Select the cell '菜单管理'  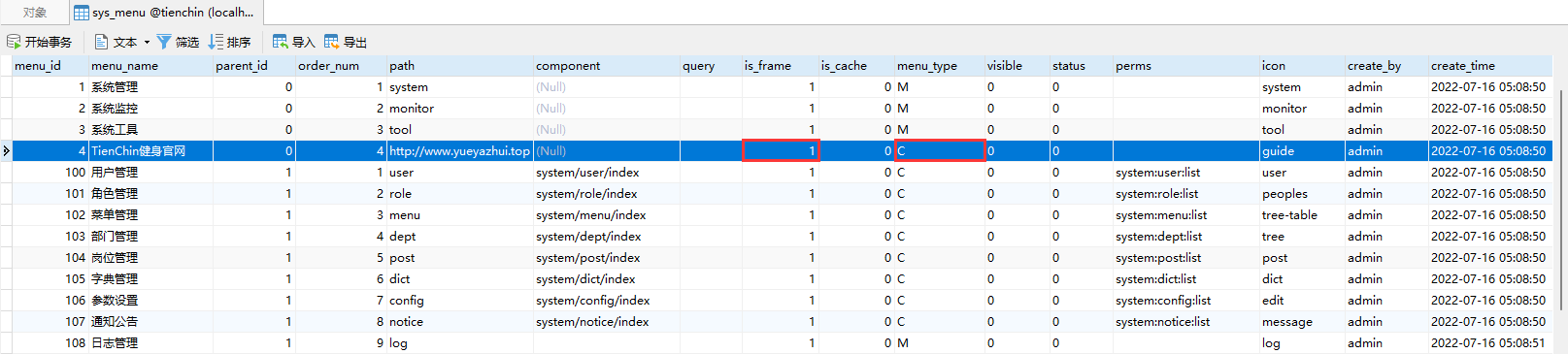(150, 215)
